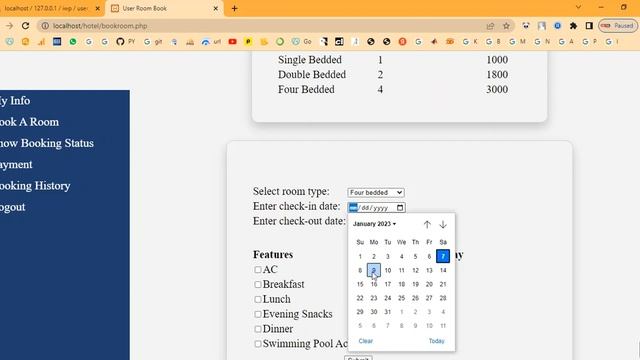Click the share page icon in address bar
The height and width of the screenshot is (360, 640).
490,26
